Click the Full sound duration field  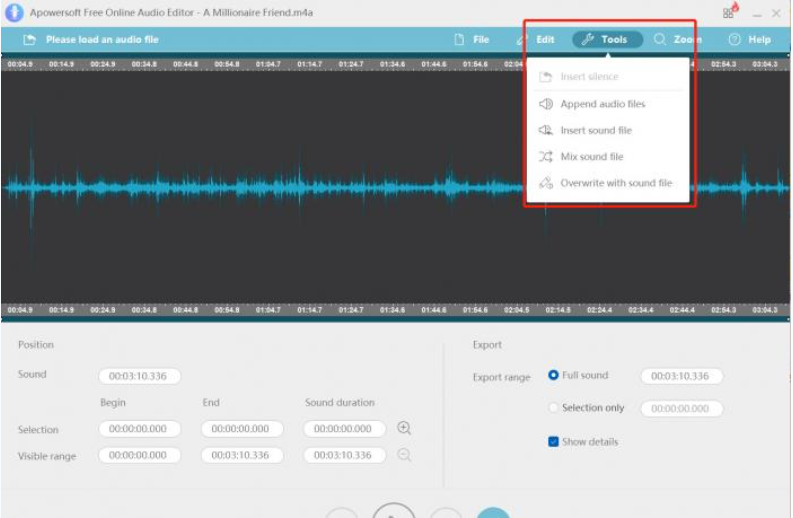click(x=681, y=376)
